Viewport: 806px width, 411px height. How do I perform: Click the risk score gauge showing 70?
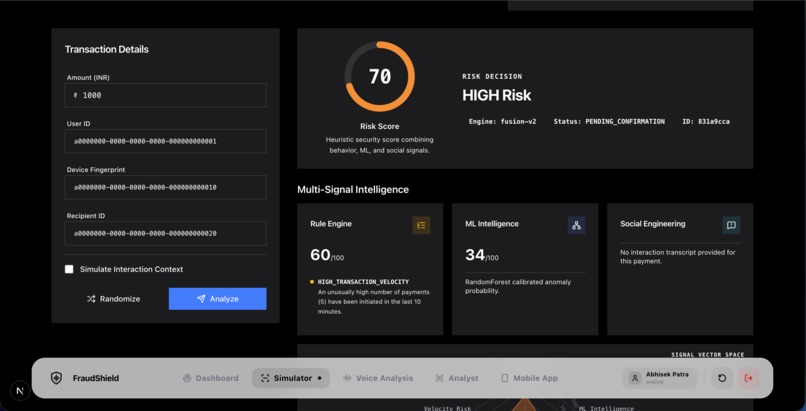point(380,77)
